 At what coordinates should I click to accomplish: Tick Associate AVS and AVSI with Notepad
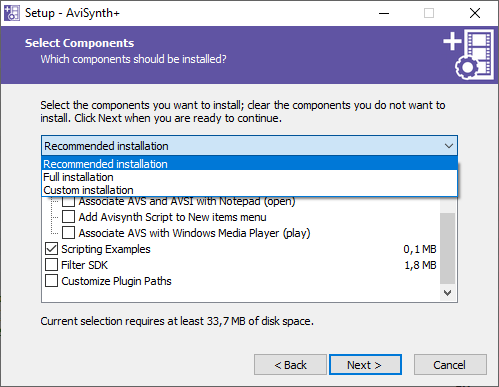(68, 201)
